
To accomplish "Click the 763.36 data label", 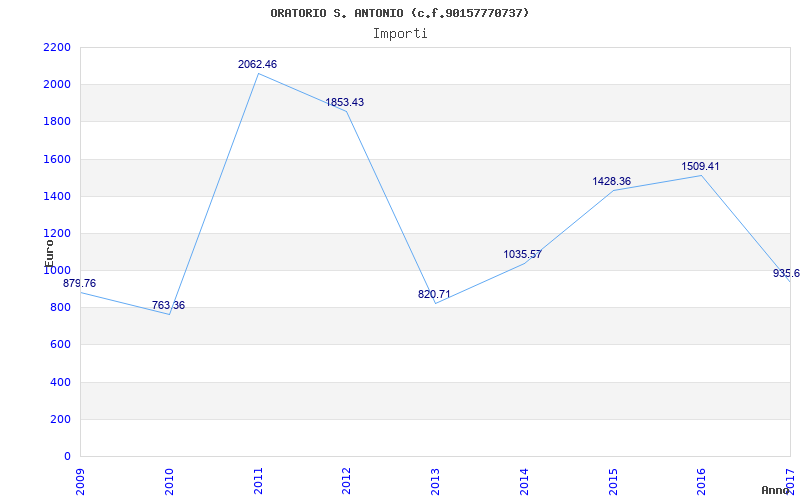I will (x=168, y=306).
